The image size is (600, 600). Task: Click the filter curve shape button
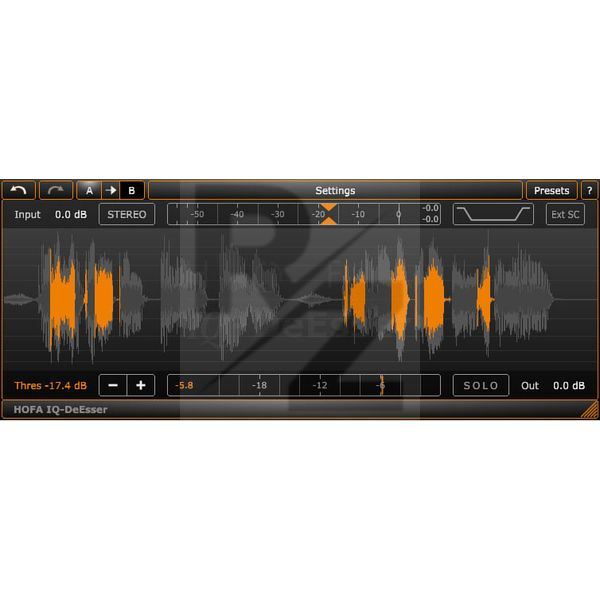coord(493,214)
